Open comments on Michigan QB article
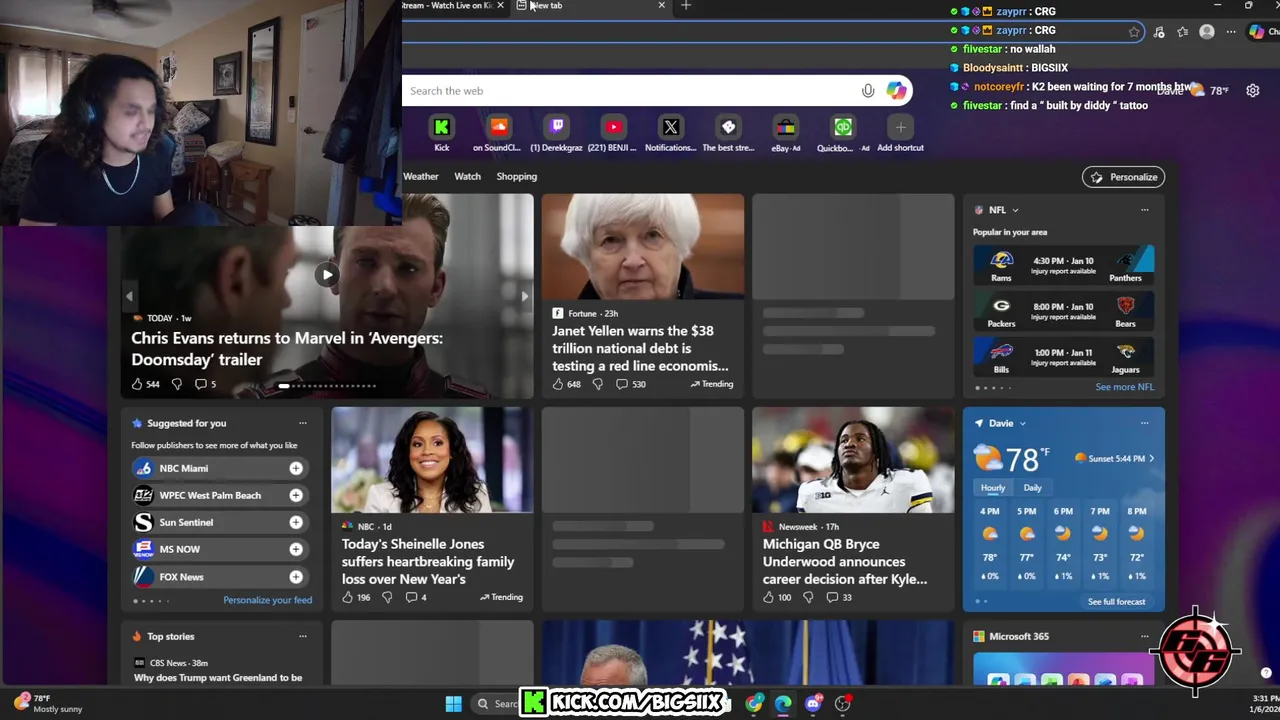The image size is (1280, 720). [x=840, y=597]
